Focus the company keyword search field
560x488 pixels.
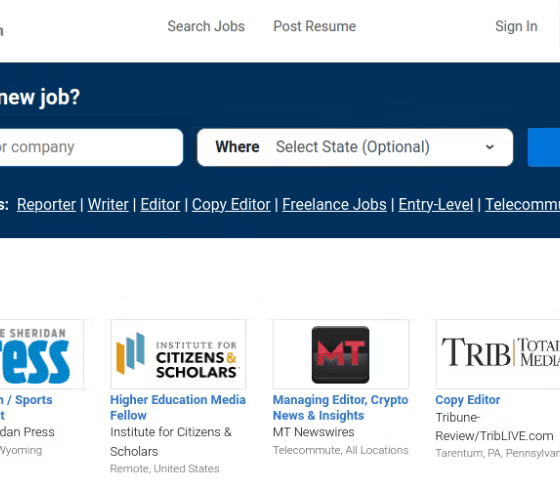[x=89, y=147]
